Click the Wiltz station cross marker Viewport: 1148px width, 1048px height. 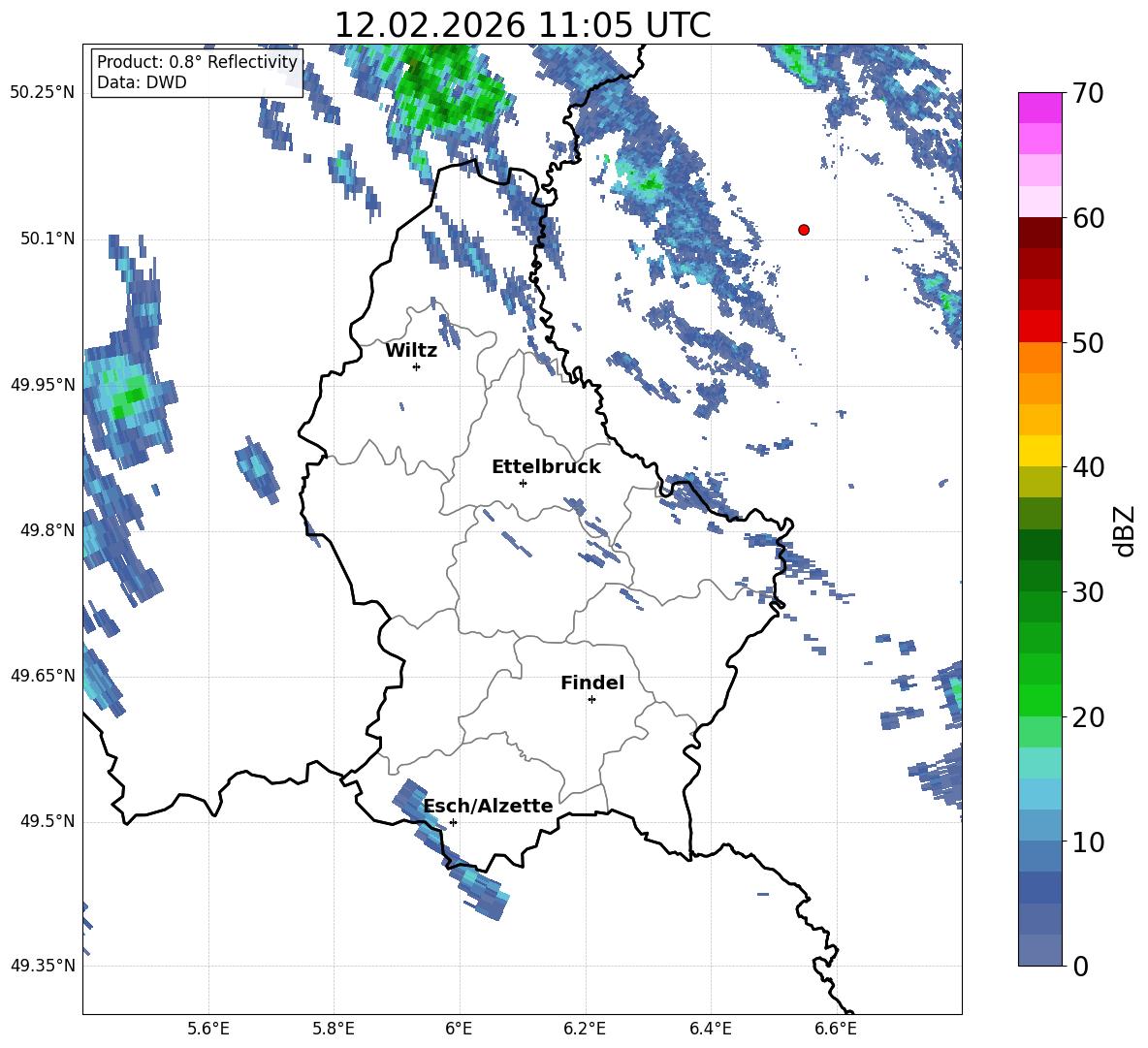417,366
